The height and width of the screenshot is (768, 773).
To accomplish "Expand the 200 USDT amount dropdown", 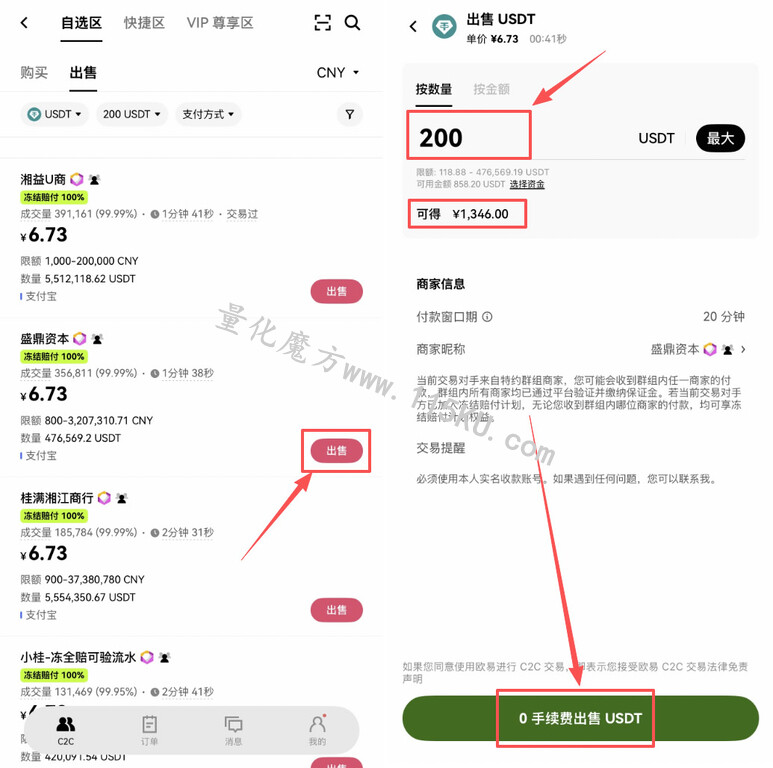I will click(132, 114).
